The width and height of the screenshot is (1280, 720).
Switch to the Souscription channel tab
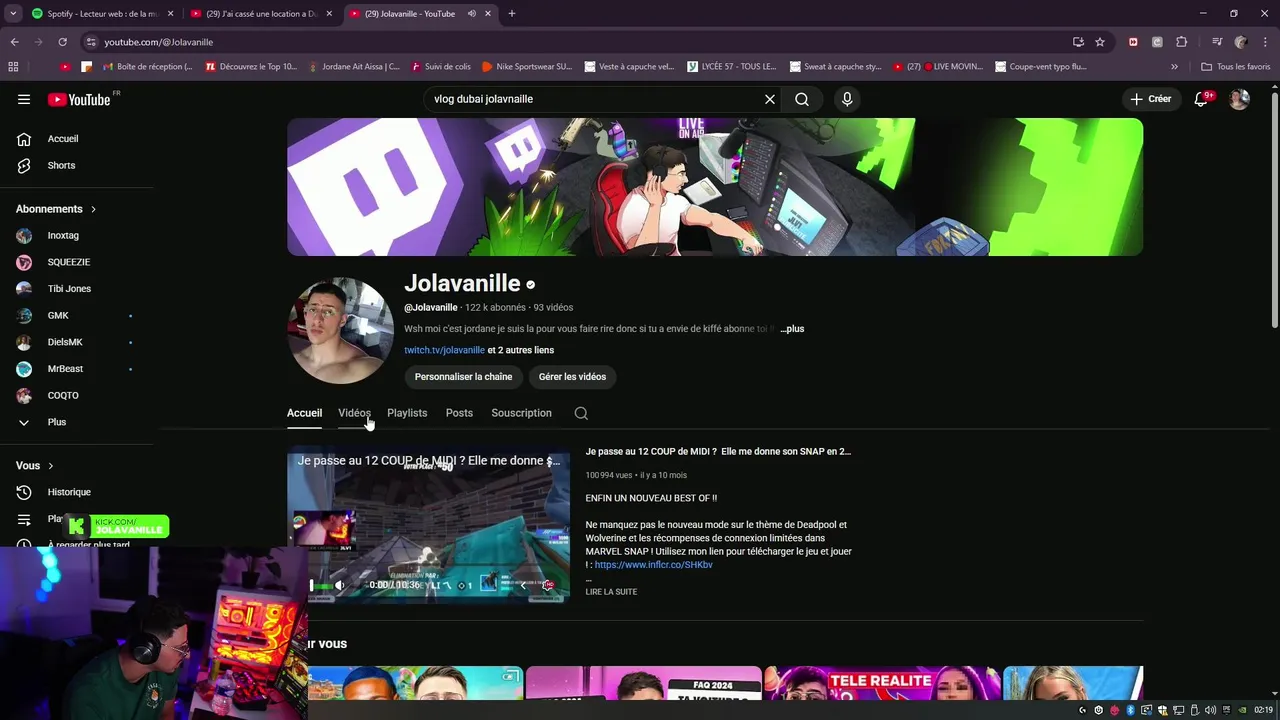tap(521, 413)
